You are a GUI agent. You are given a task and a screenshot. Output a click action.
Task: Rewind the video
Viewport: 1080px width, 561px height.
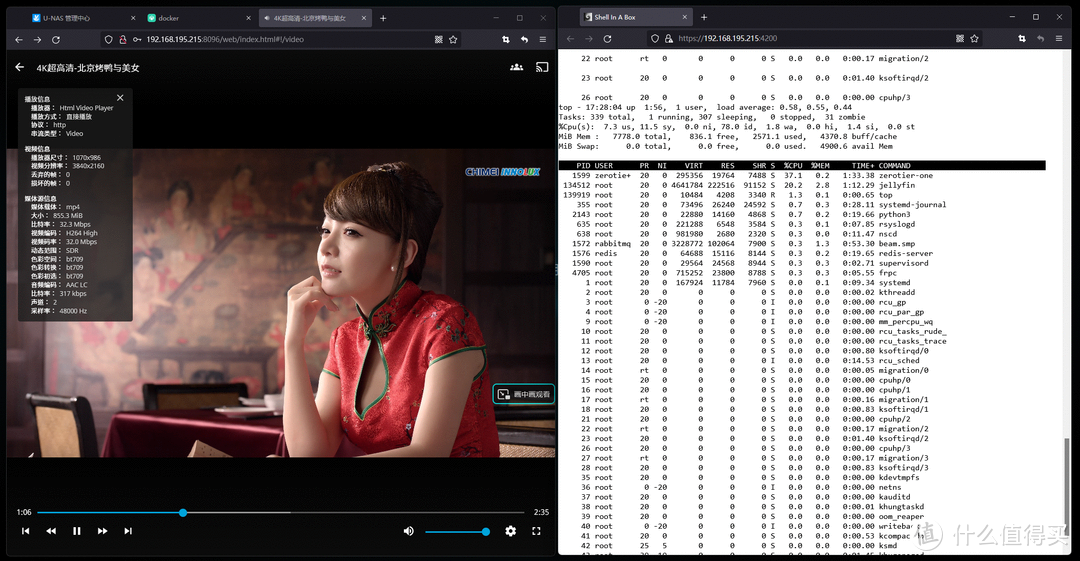51,531
